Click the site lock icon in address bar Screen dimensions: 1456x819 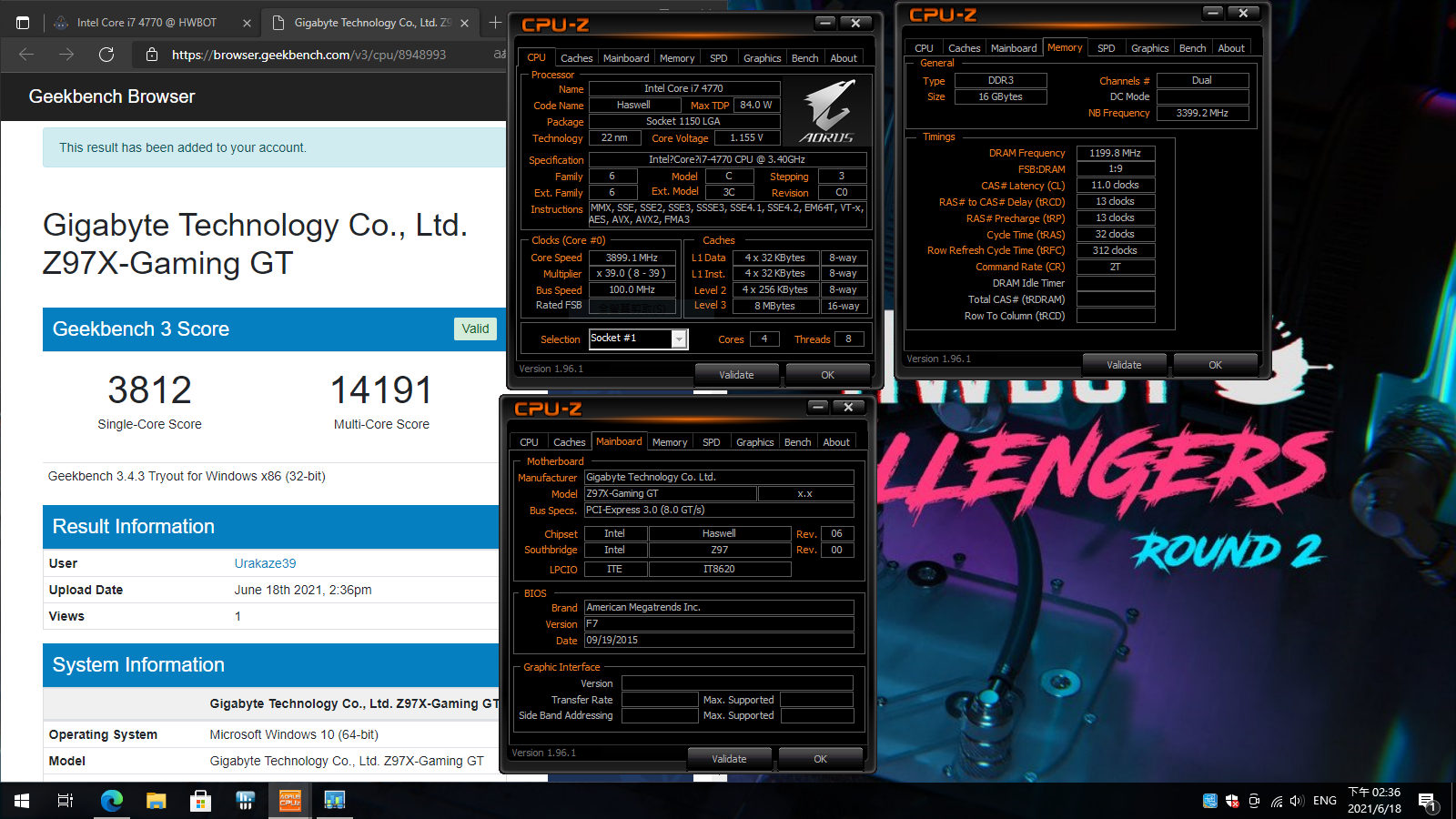[x=152, y=55]
